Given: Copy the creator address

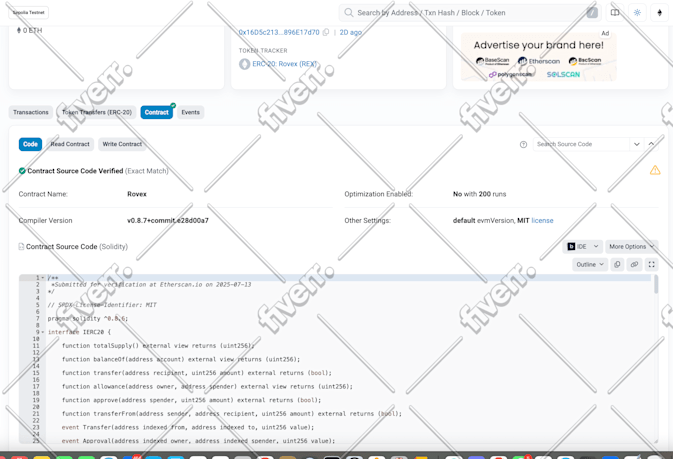Looking at the screenshot, I should tap(326, 32).
